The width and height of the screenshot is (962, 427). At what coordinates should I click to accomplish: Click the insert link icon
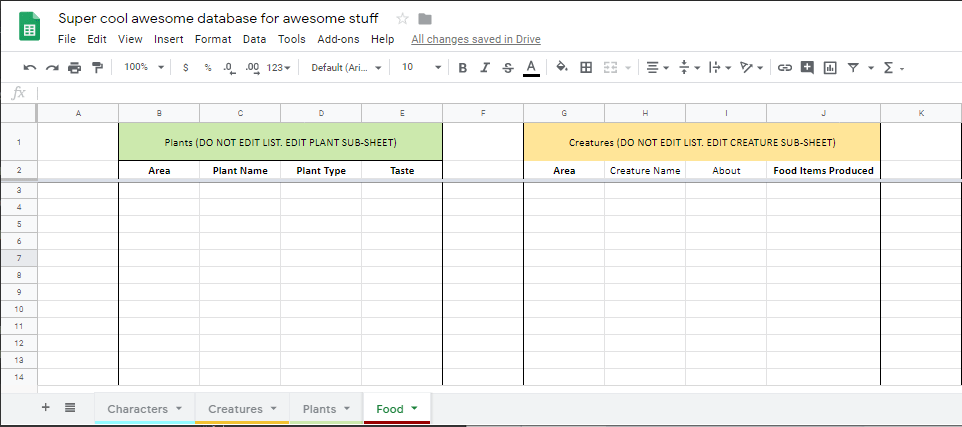[x=784, y=67]
